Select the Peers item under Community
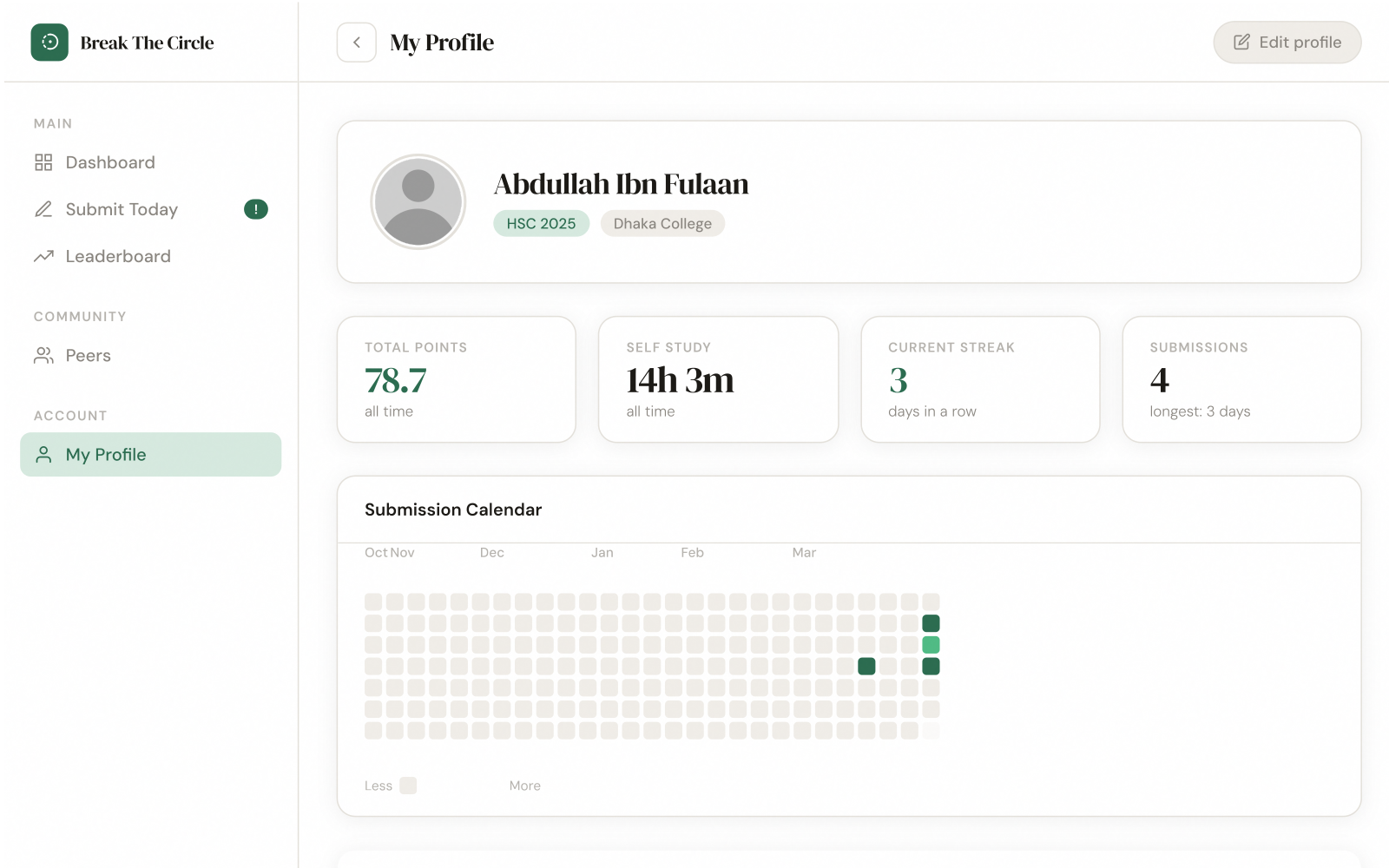This screenshot has width=1389, height=868. click(88, 355)
